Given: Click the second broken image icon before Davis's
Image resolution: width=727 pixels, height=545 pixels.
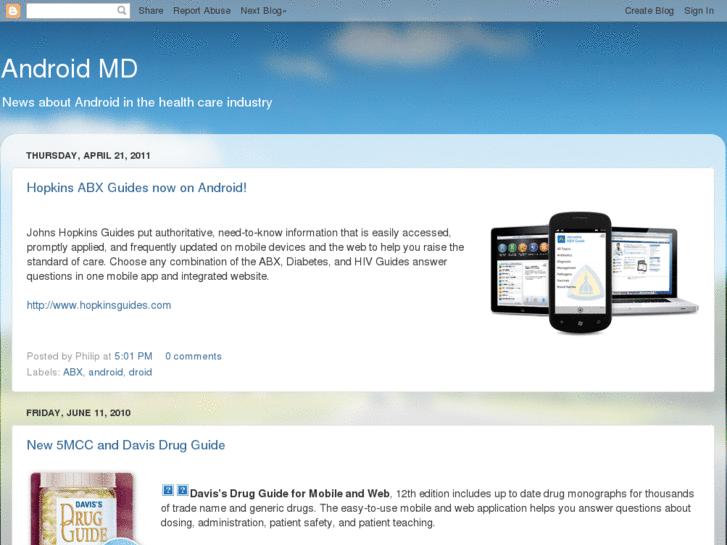Looking at the screenshot, I should click(x=183, y=490).
